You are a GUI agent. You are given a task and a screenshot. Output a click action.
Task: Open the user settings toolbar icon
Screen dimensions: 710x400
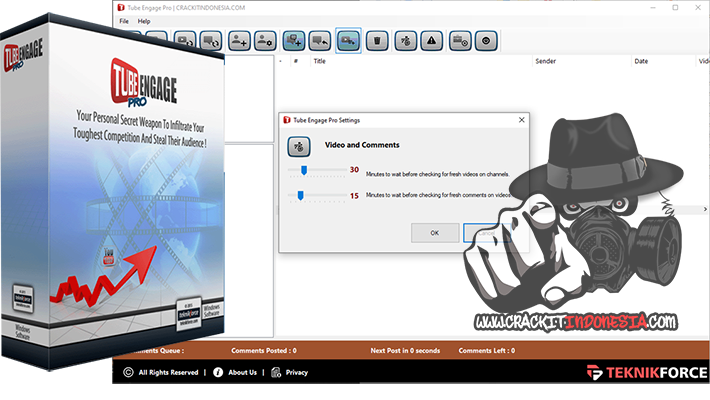click(x=265, y=41)
